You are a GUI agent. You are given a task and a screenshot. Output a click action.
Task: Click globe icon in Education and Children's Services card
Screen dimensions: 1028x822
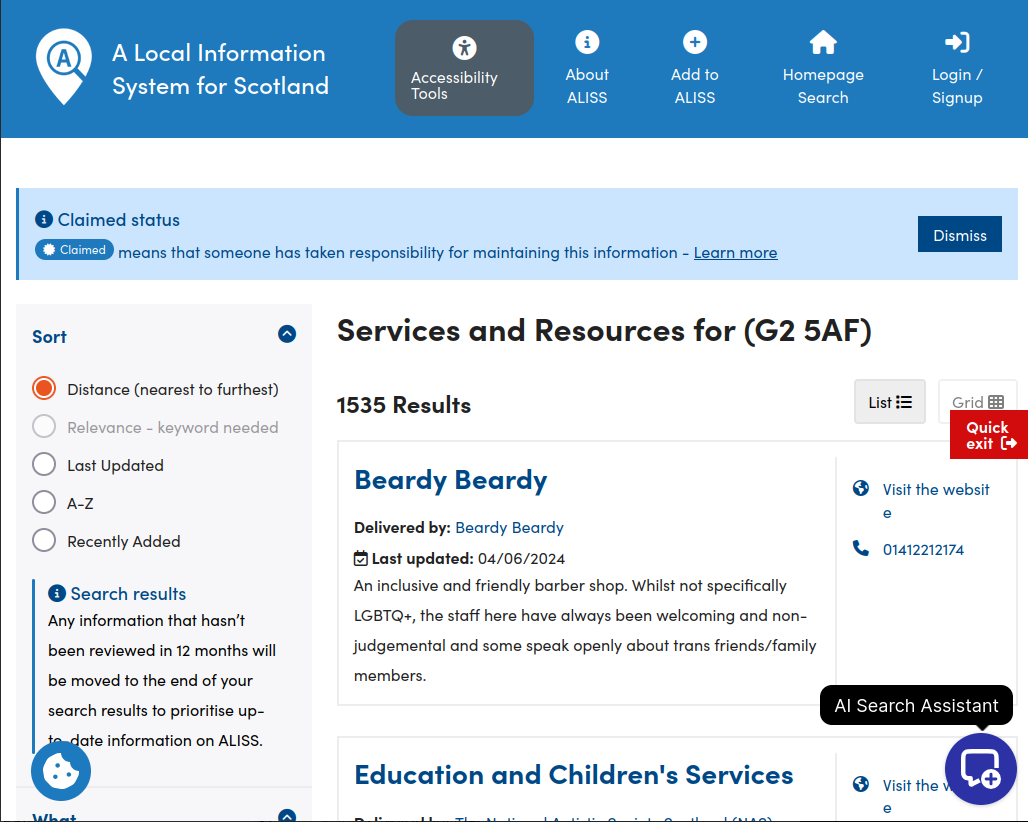coord(861,784)
